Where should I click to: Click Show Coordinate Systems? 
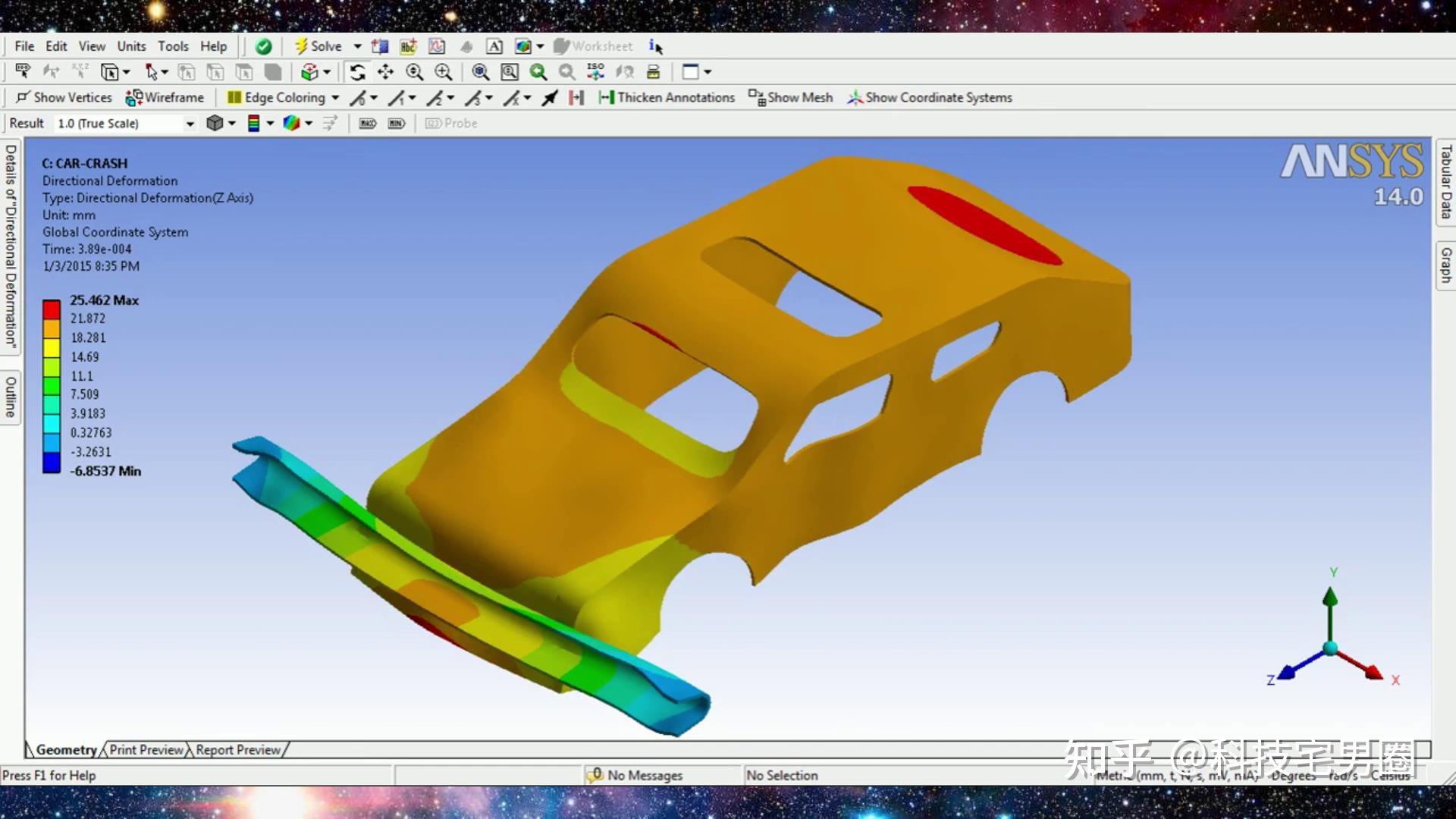point(930,98)
